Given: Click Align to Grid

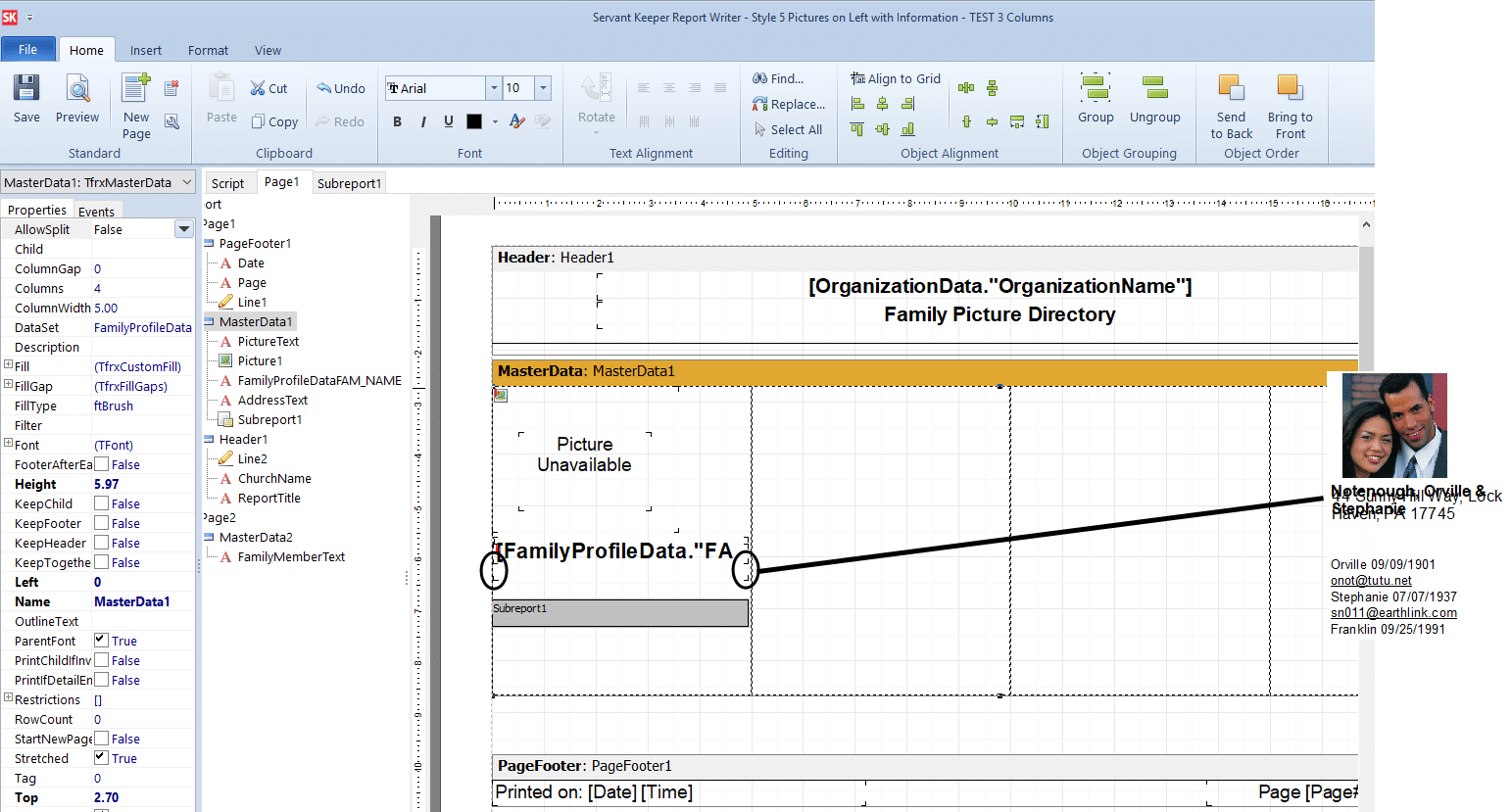Looking at the screenshot, I should [896, 78].
